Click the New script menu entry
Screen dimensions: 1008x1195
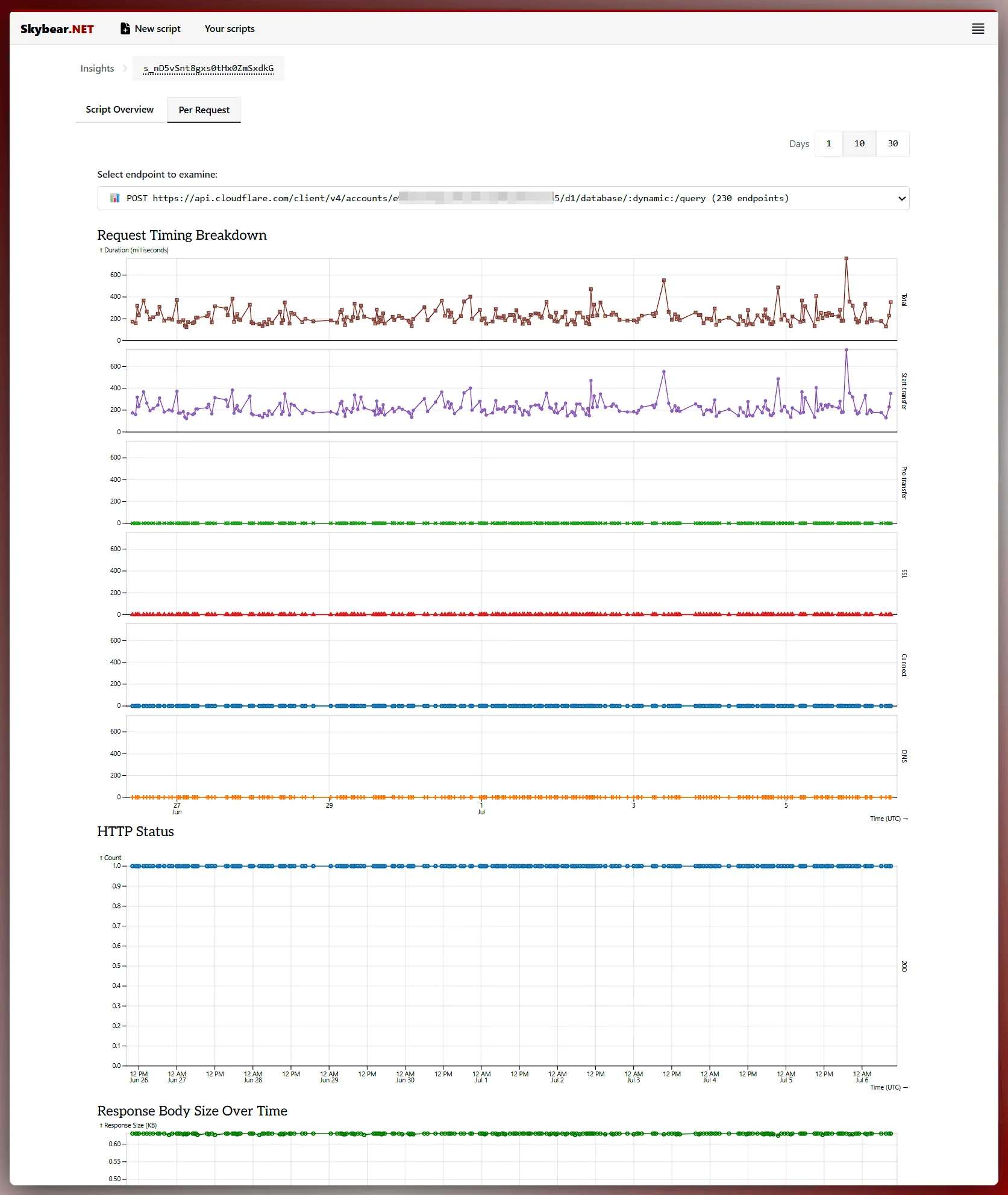(157, 28)
